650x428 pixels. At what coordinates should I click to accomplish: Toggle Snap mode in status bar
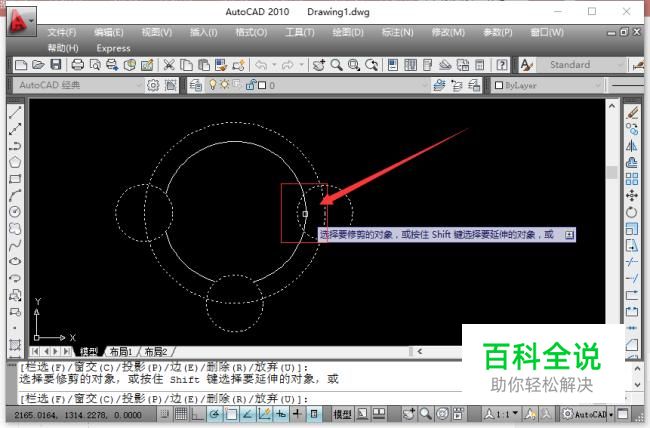pos(165,413)
